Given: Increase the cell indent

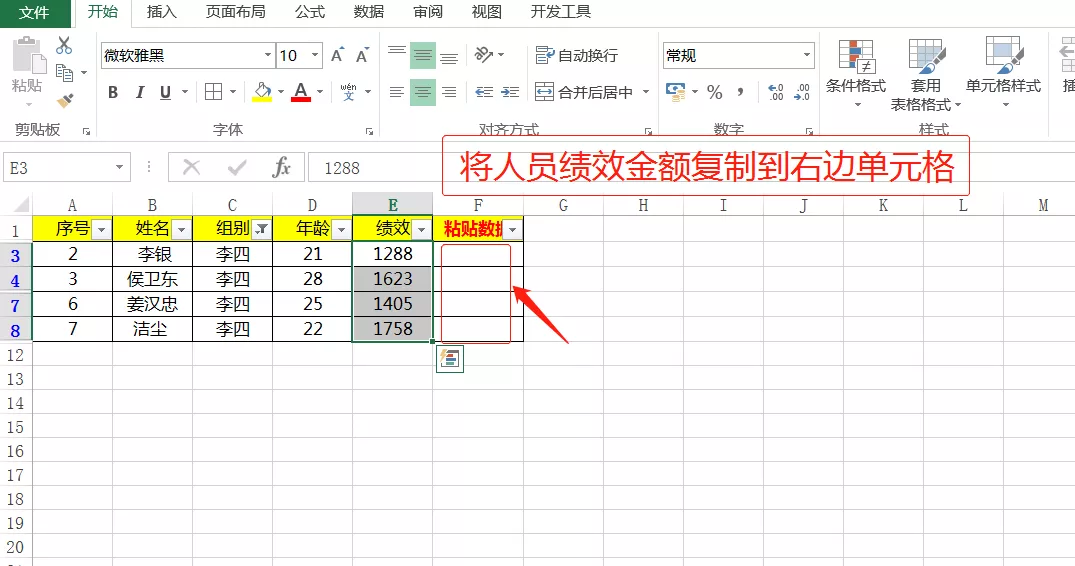Looking at the screenshot, I should [510, 92].
